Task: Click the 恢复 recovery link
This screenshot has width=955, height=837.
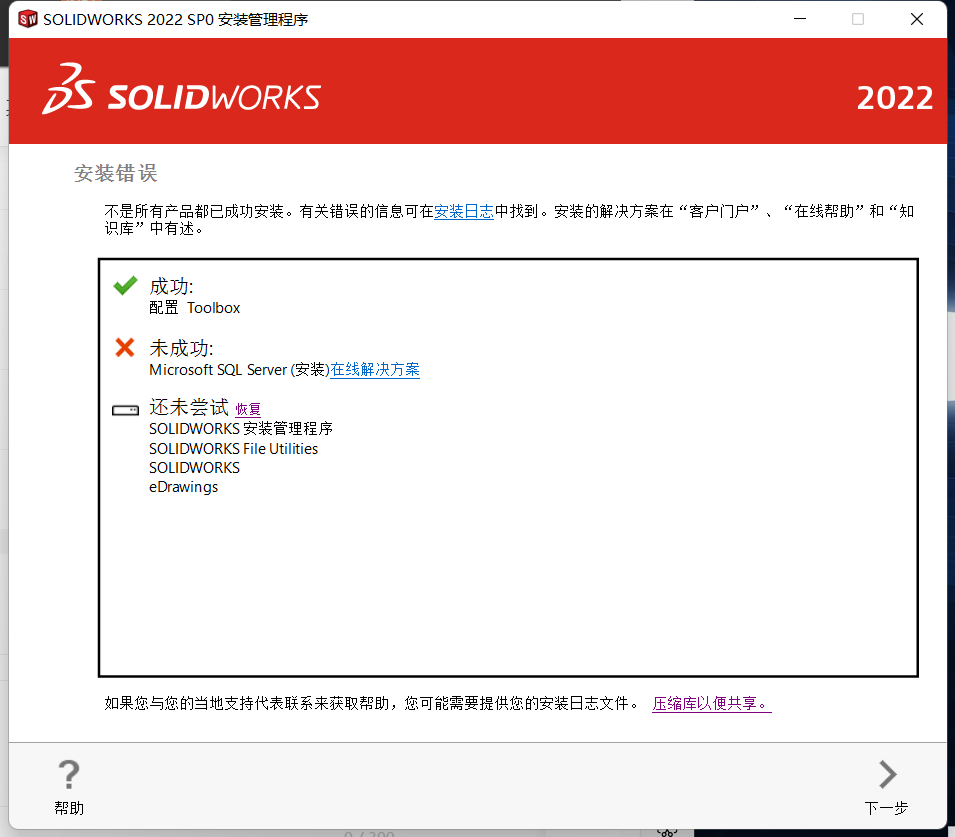Action: coord(247,409)
